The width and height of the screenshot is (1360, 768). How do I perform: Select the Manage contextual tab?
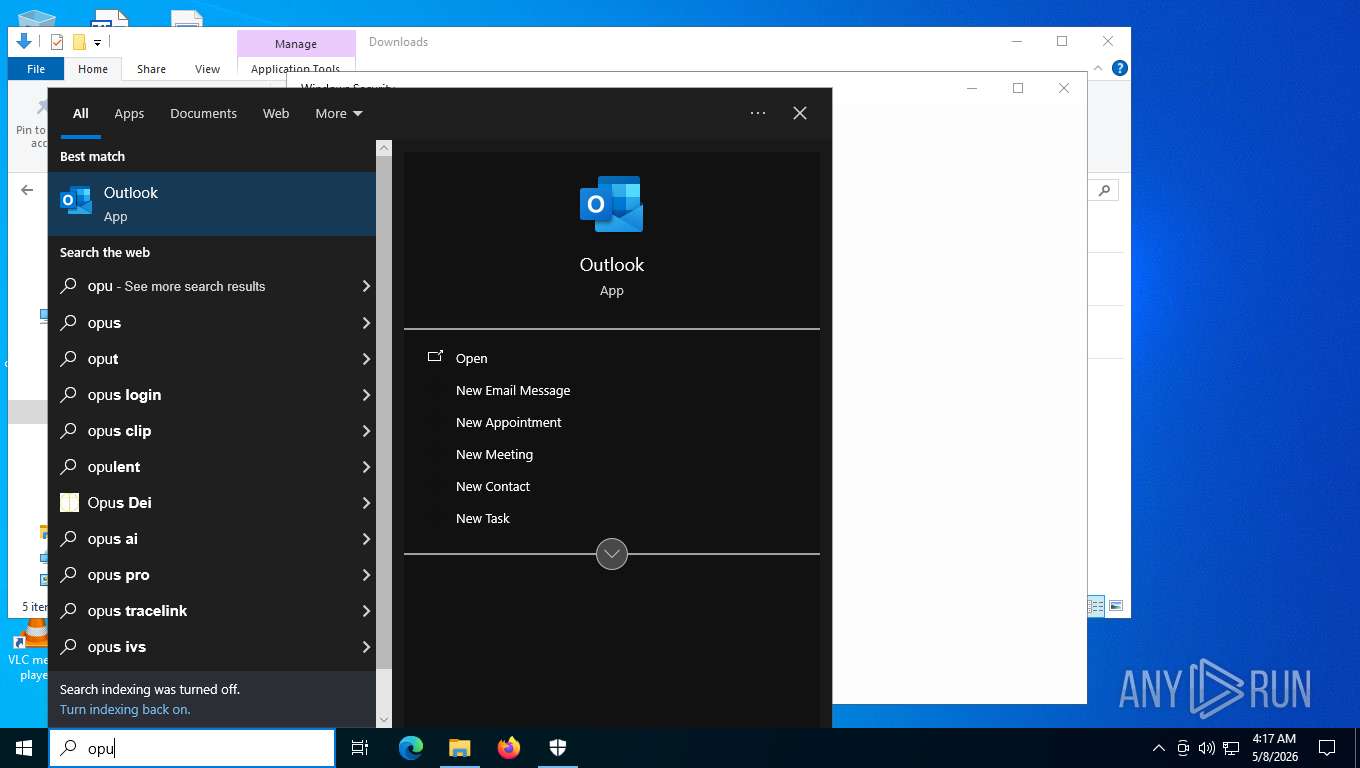click(x=296, y=44)
